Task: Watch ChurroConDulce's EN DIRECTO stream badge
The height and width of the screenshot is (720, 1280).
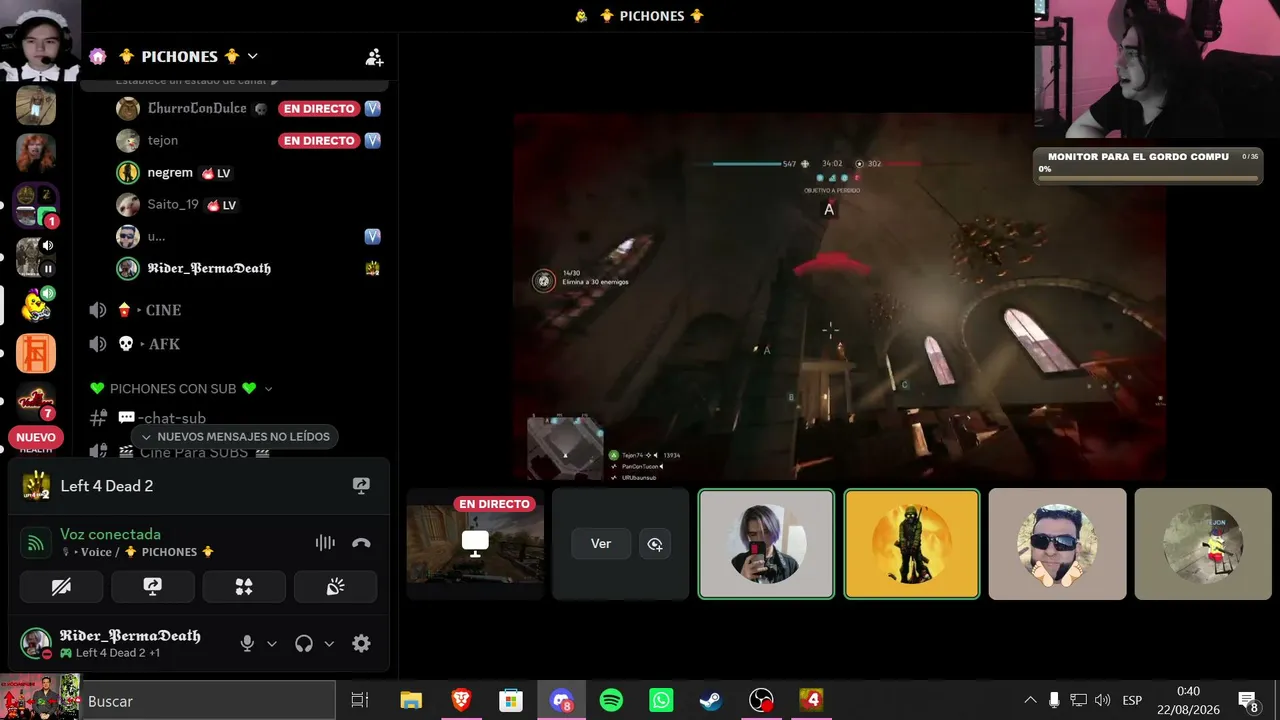Action: pos(319,108)
